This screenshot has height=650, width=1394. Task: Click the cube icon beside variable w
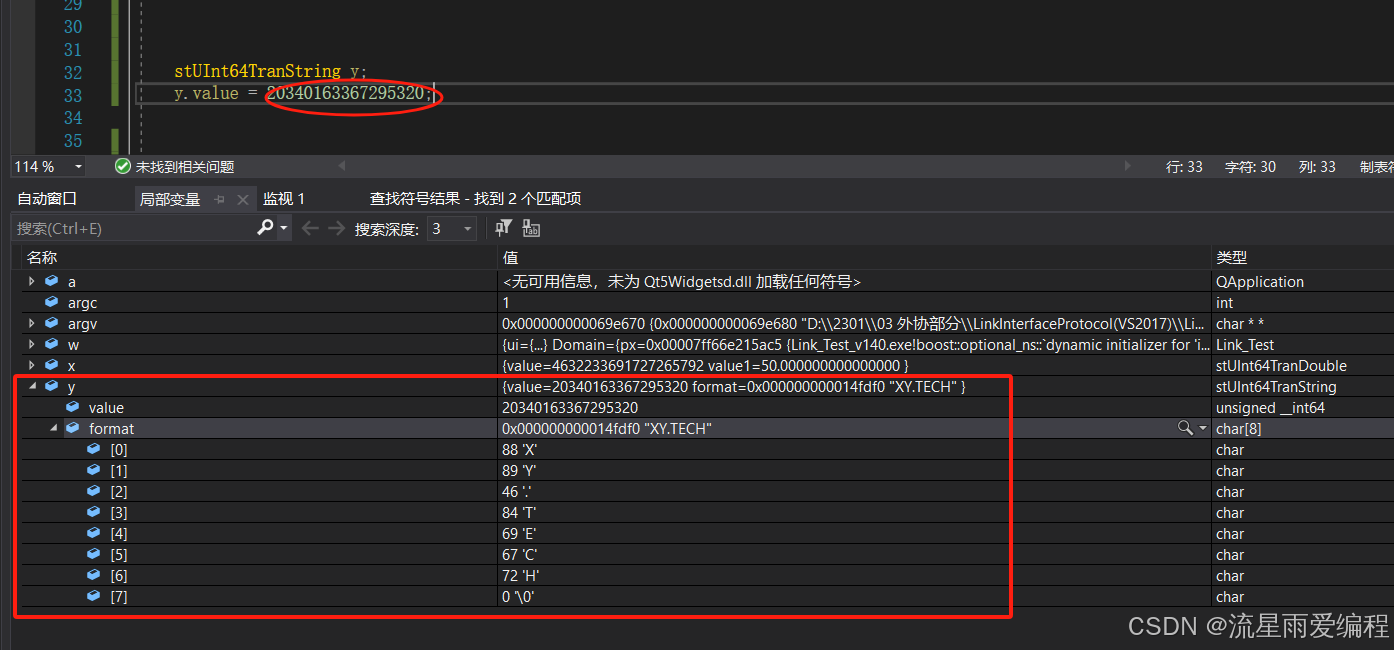(52, 344)
